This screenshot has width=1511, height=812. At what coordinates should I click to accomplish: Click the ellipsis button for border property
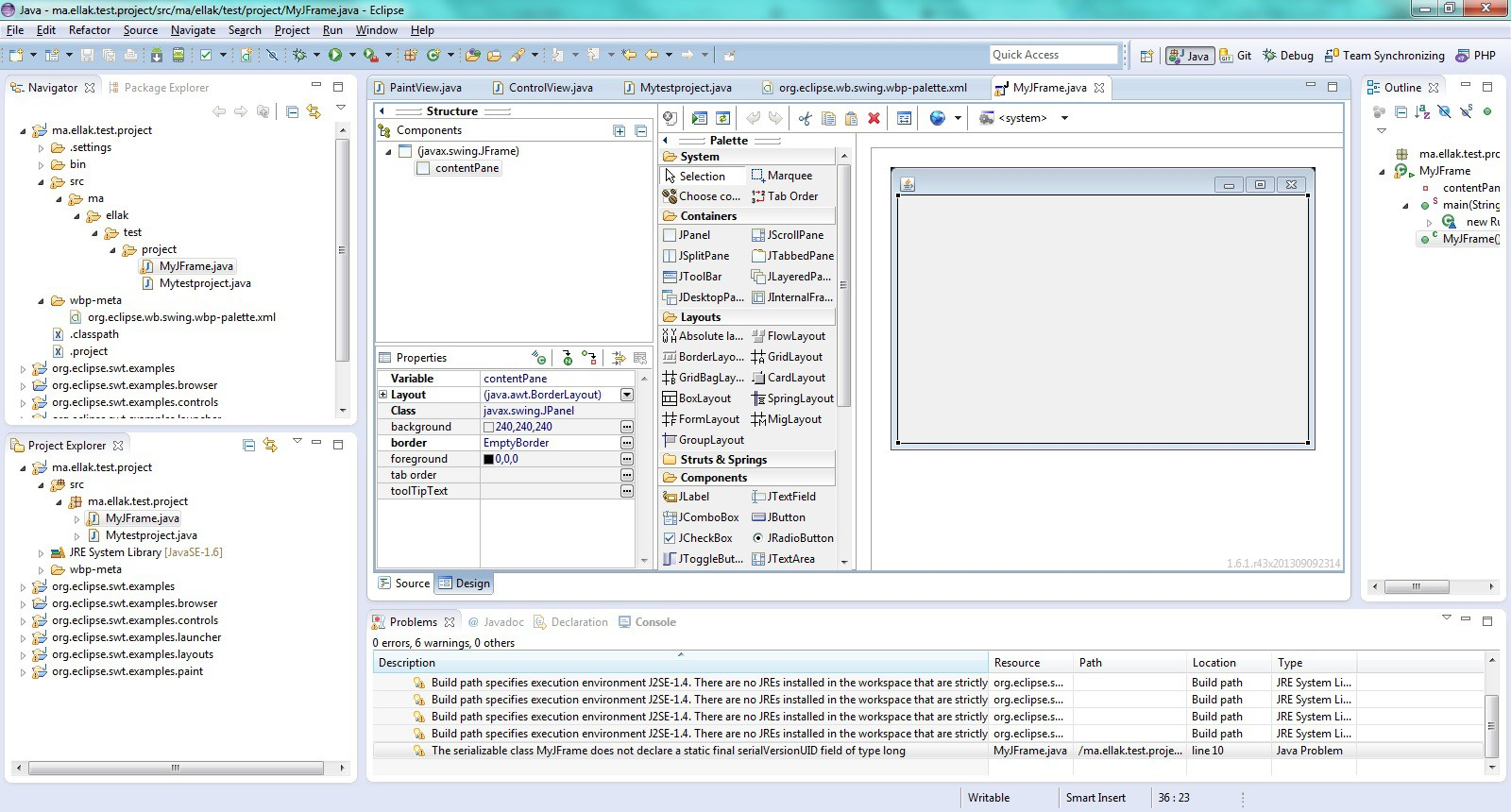[626, 443]
